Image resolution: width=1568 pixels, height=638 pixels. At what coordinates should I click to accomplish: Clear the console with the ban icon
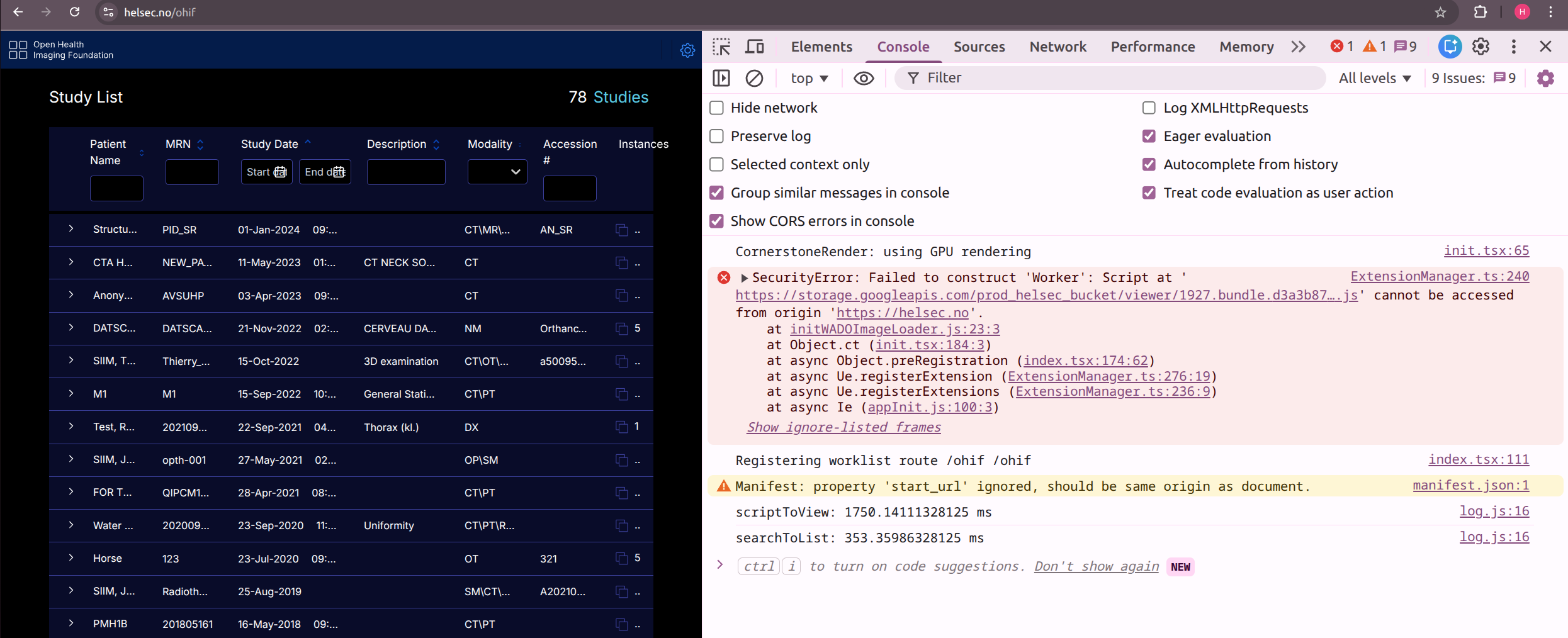(x=754, y=78)
